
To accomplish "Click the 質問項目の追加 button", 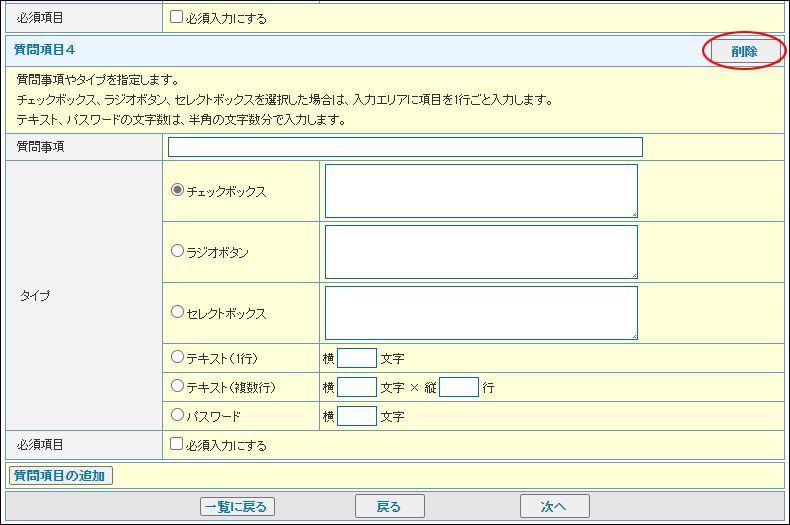I will click(x=61, y=475).
